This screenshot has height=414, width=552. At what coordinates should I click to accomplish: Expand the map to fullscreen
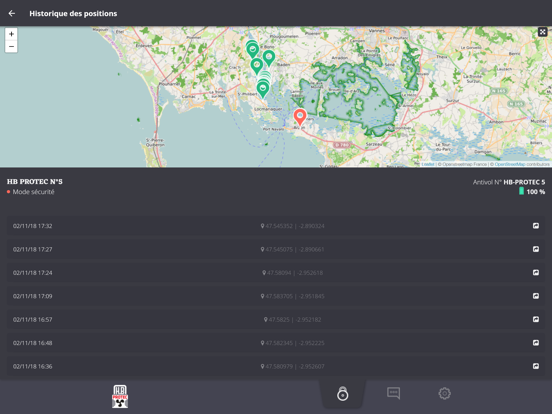point(542,32)
